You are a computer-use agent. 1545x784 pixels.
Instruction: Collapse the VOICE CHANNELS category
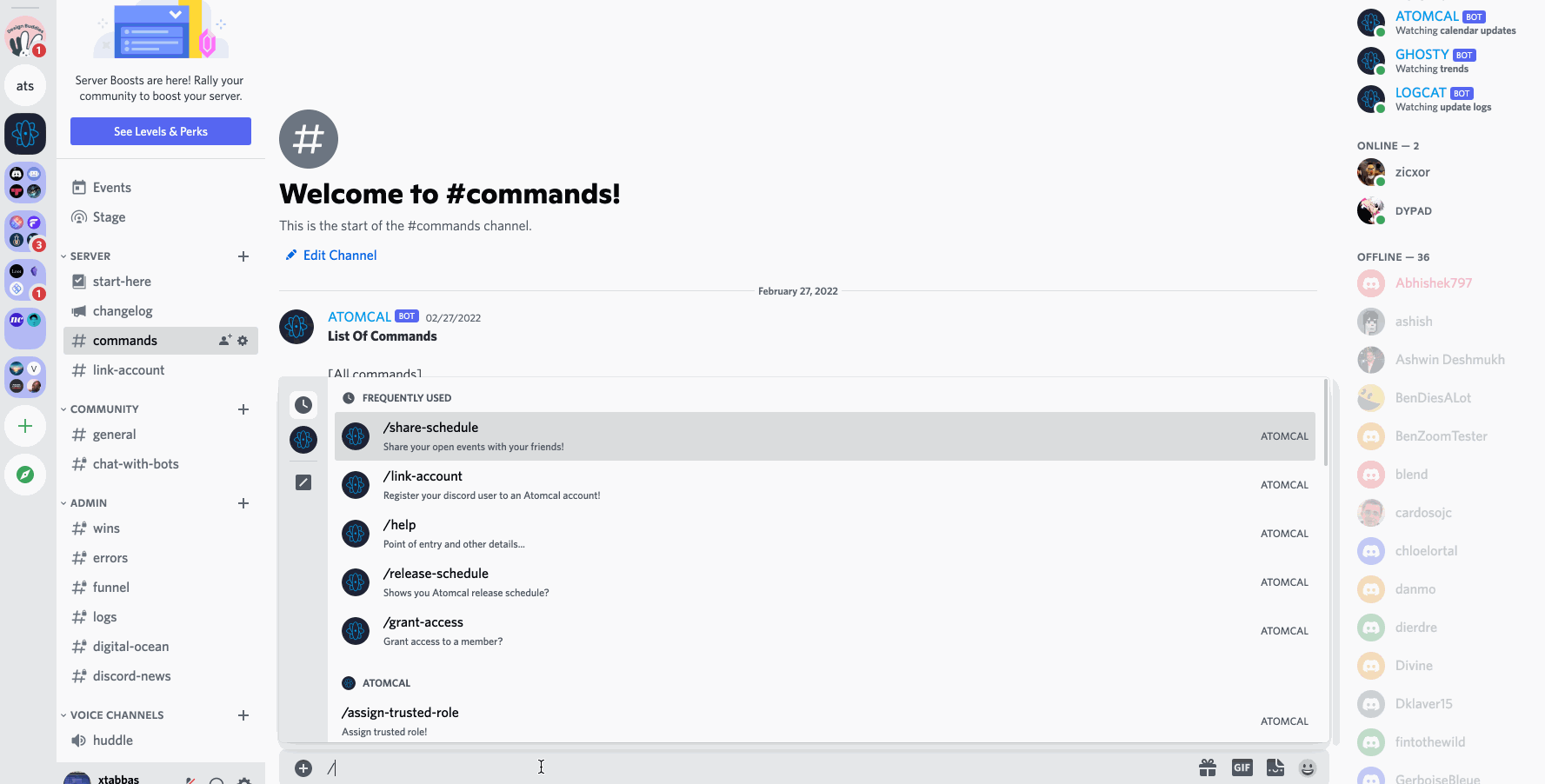[117, 715]
